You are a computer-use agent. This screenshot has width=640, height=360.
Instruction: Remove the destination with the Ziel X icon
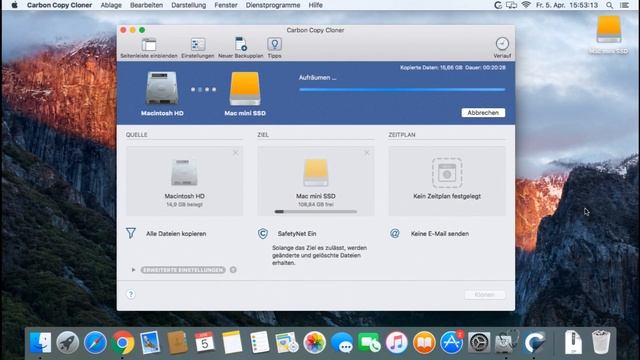click(367, 153)
